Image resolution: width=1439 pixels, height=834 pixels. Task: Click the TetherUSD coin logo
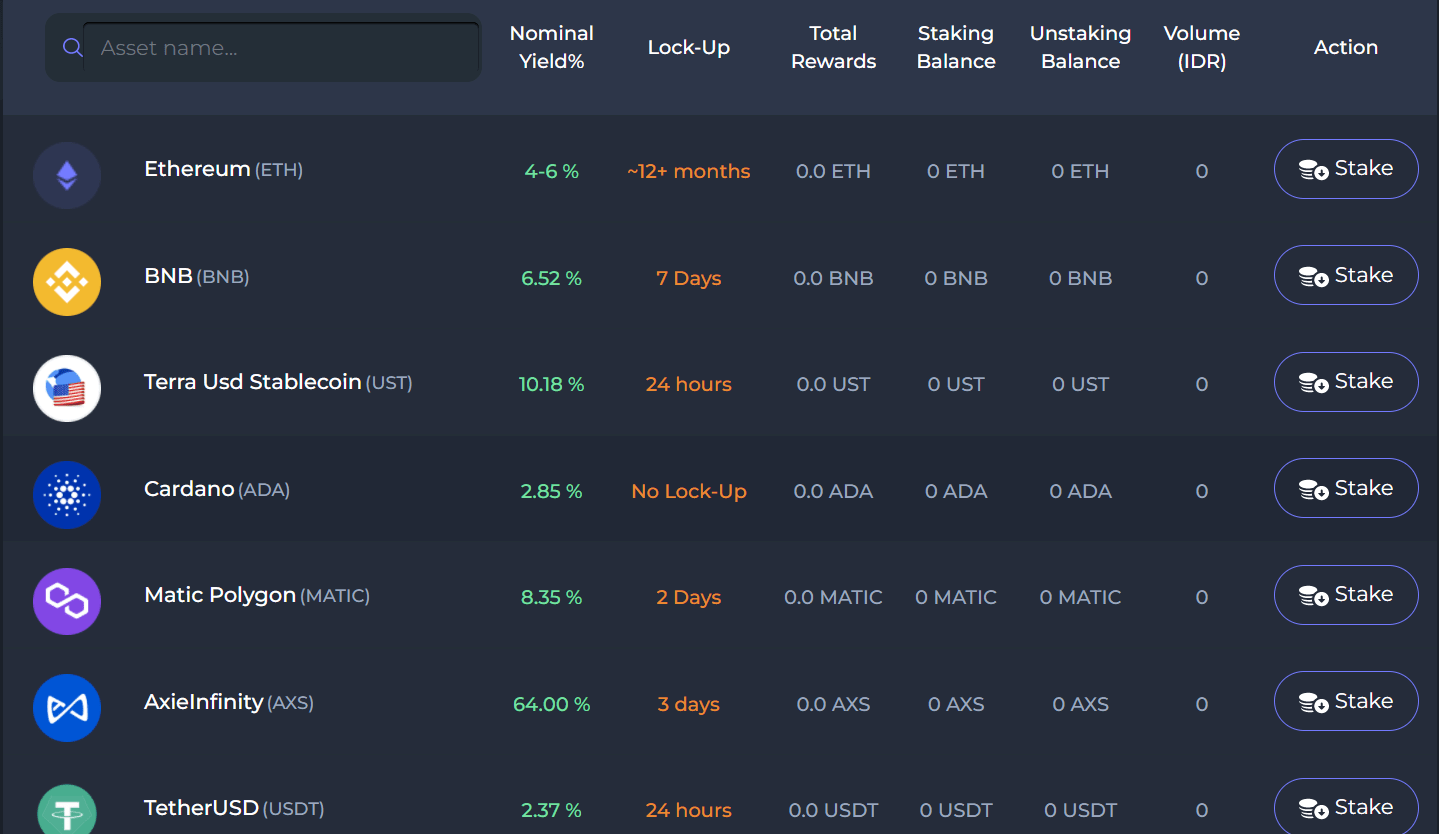coord(67,809)
